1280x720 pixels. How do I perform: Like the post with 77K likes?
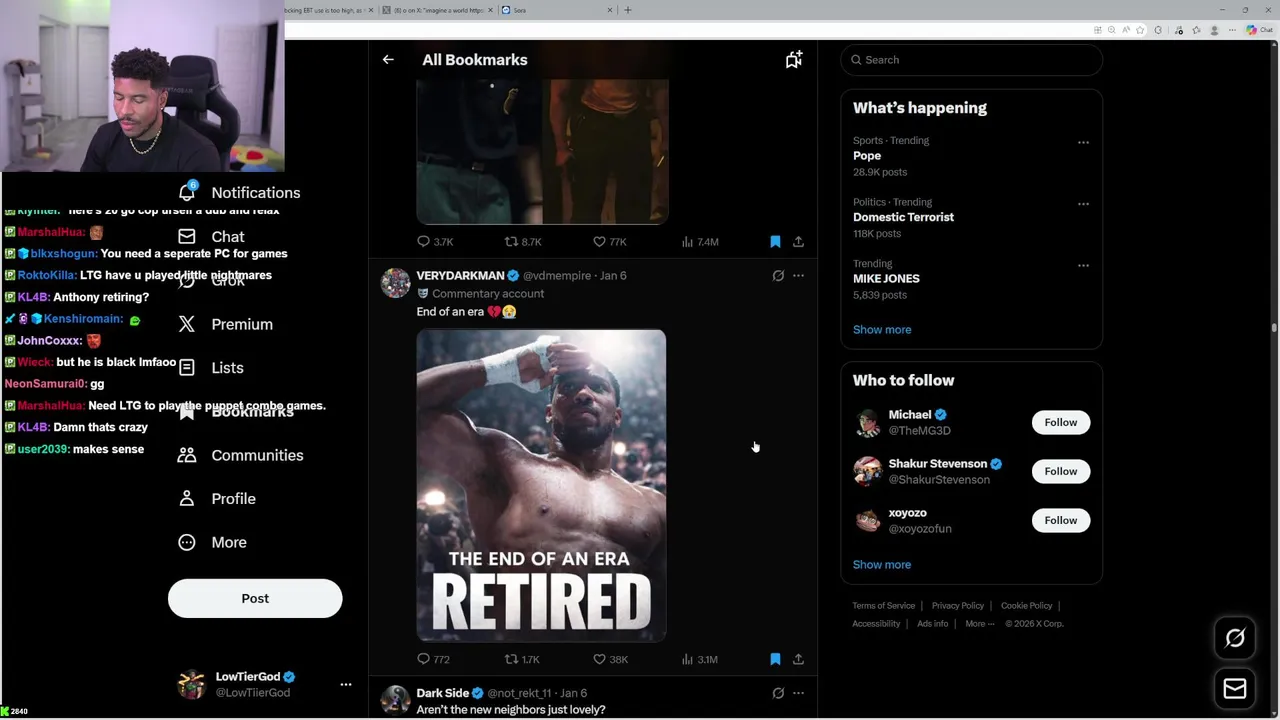point(610,242)
